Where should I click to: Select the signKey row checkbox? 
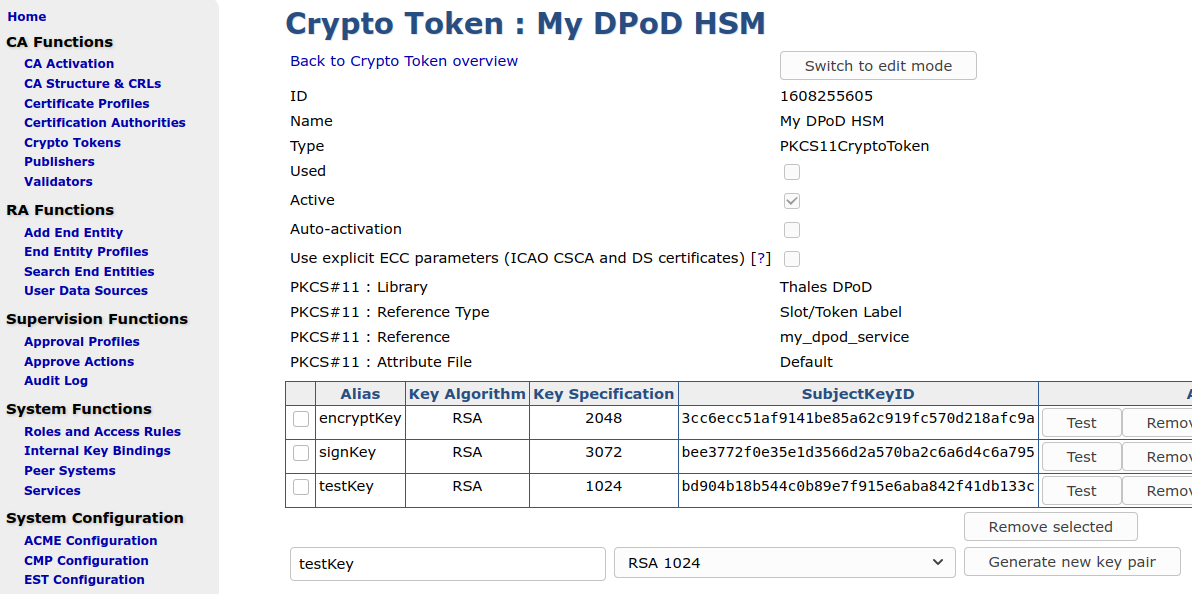coord(301,454)
